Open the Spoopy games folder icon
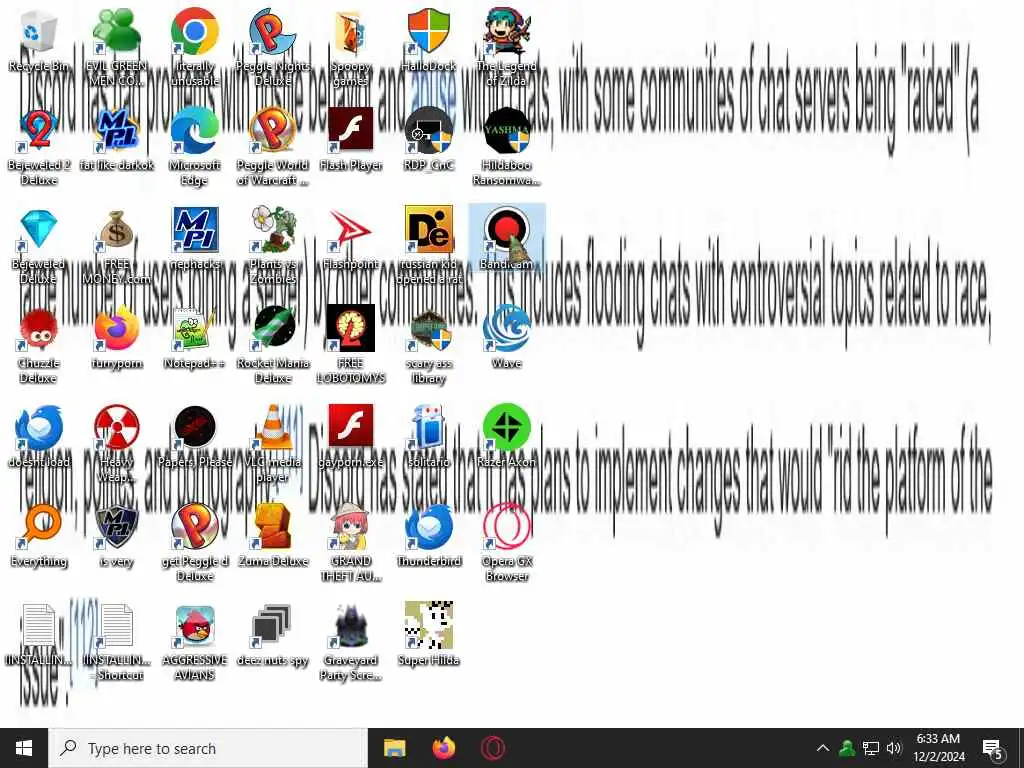 click(351, 33)
